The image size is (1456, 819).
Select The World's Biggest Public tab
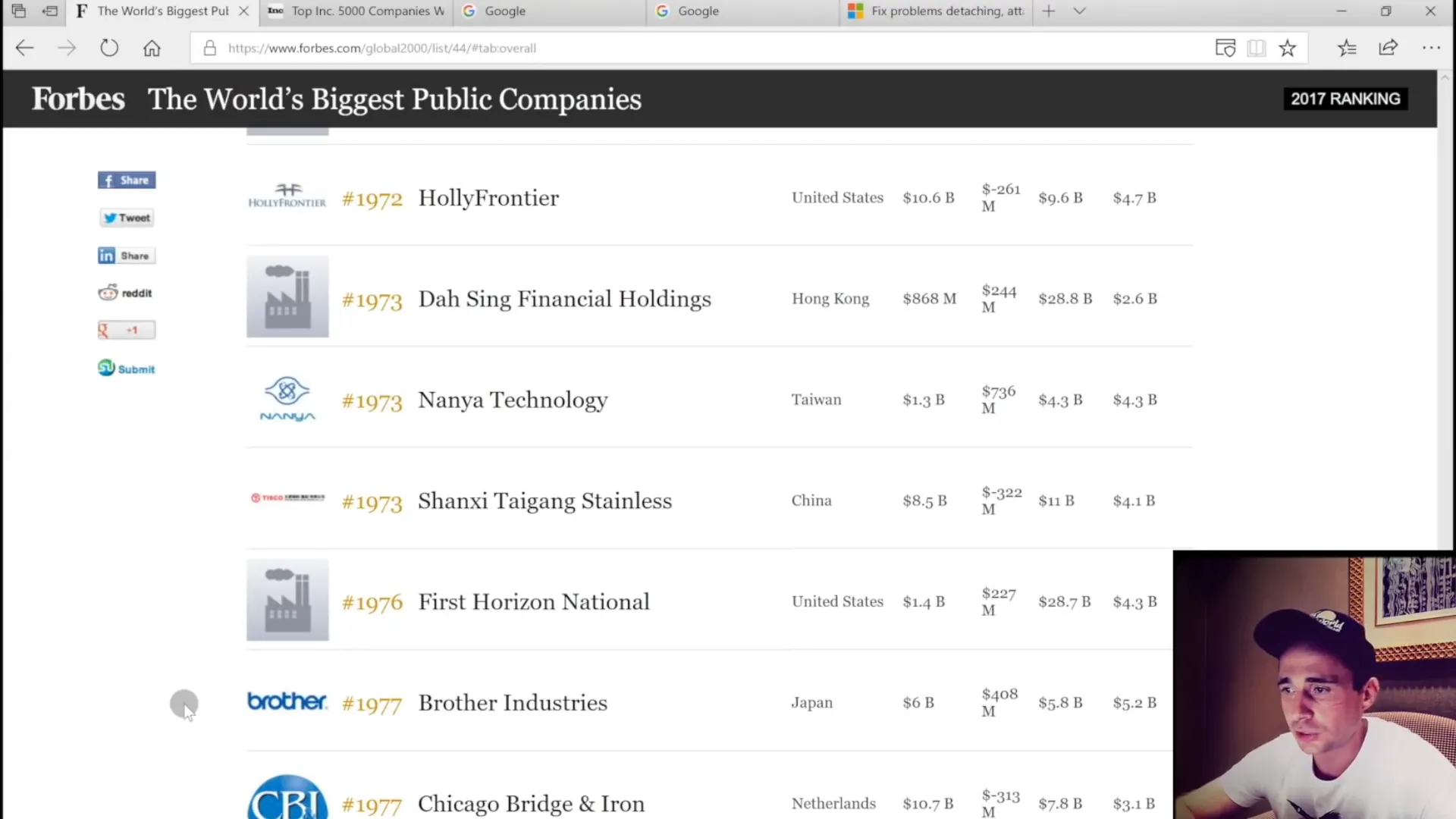[x=162, y=11]
